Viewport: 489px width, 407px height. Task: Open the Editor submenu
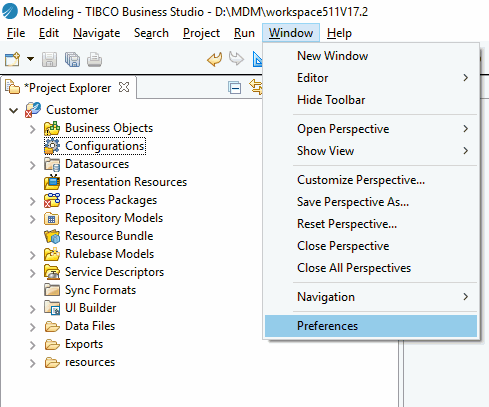pyautogui.click(x=371, y=78)
